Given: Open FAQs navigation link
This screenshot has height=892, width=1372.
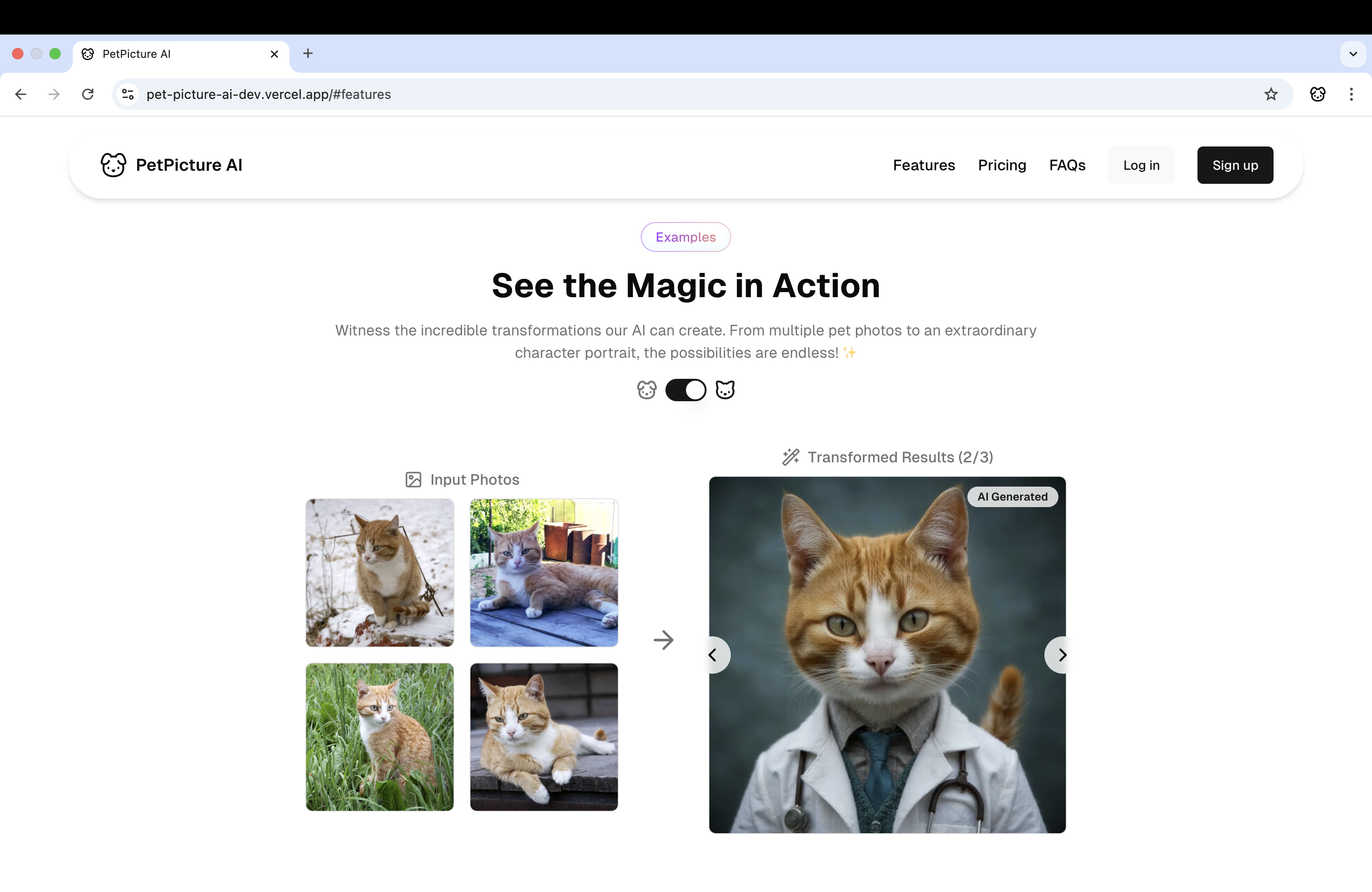Looking at the screenshot, I should (1066, 165).
